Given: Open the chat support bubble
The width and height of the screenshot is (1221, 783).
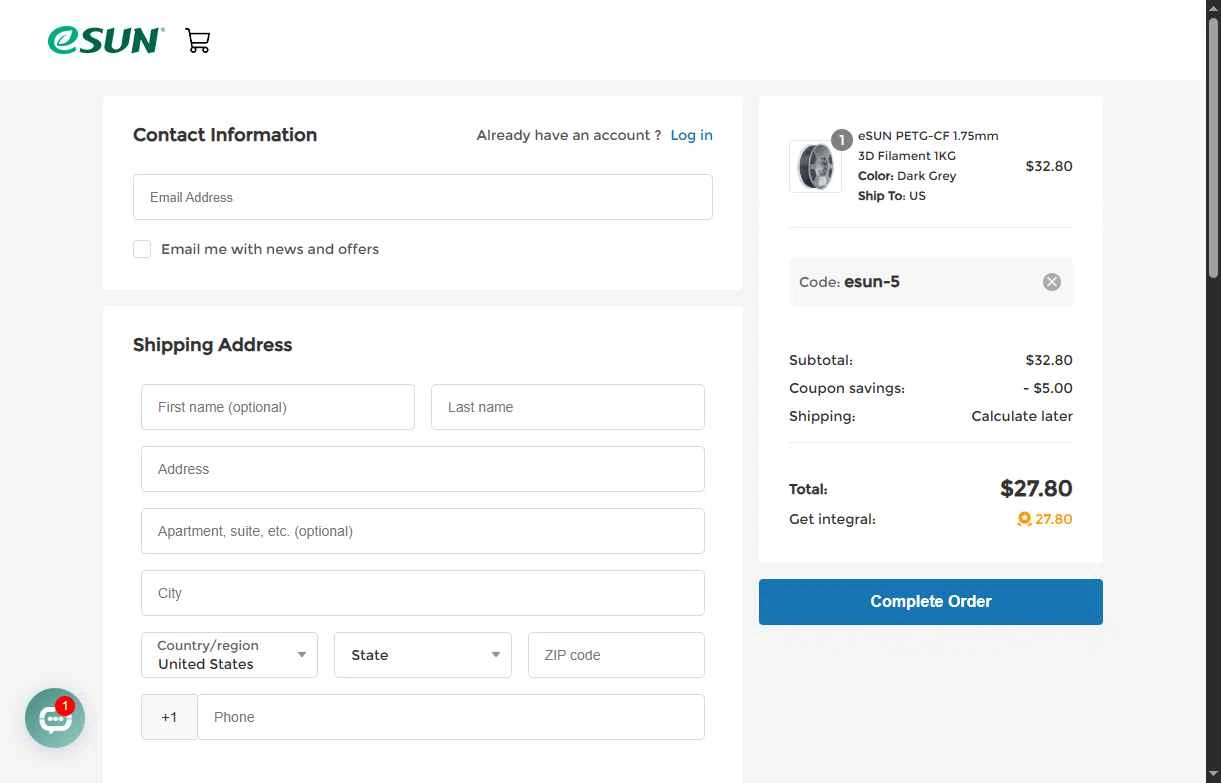Looking at the screenshot, I should pyautogui.click(x=55, y=718).
